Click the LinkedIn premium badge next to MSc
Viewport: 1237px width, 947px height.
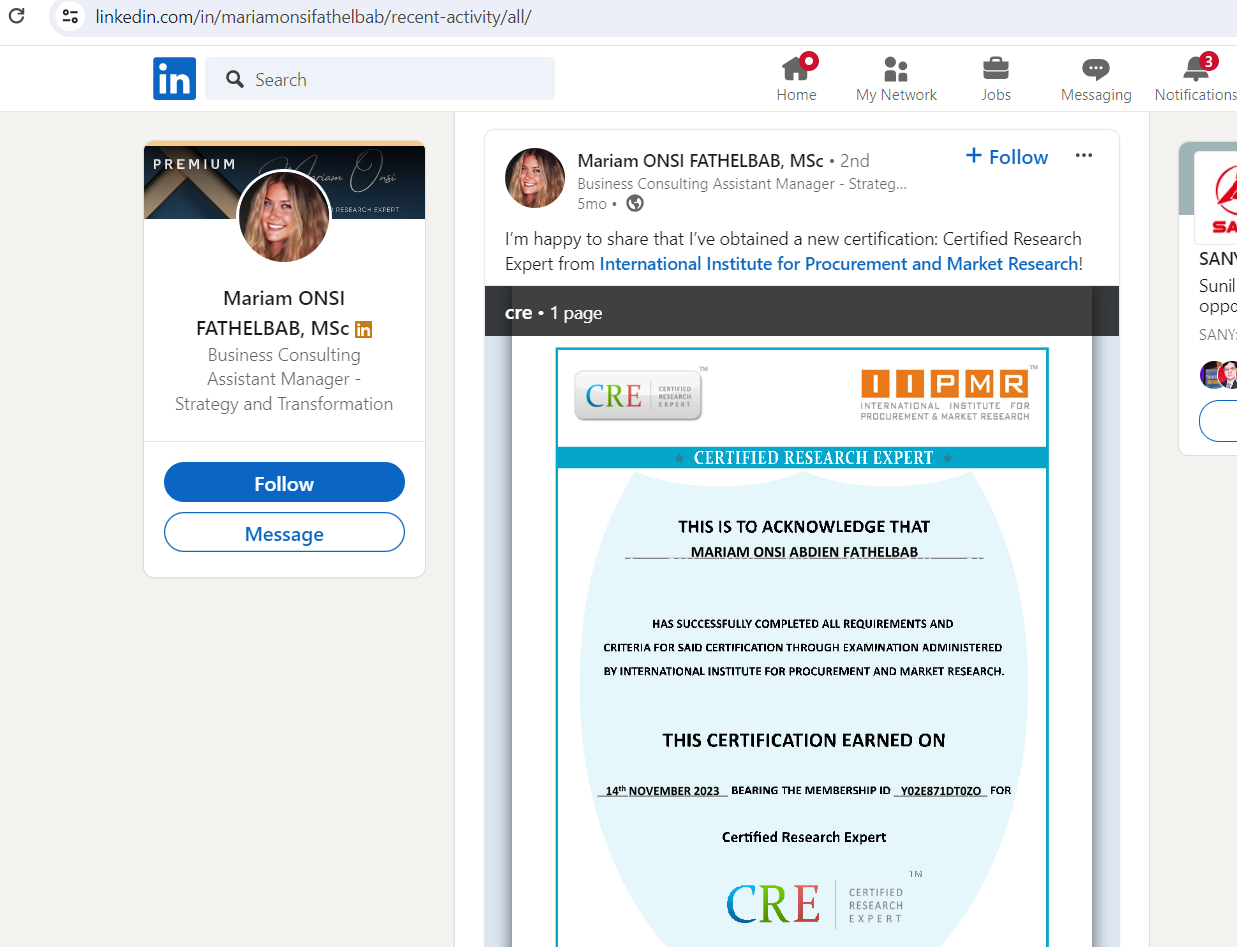pyautogui.click(x=364, y=329)
